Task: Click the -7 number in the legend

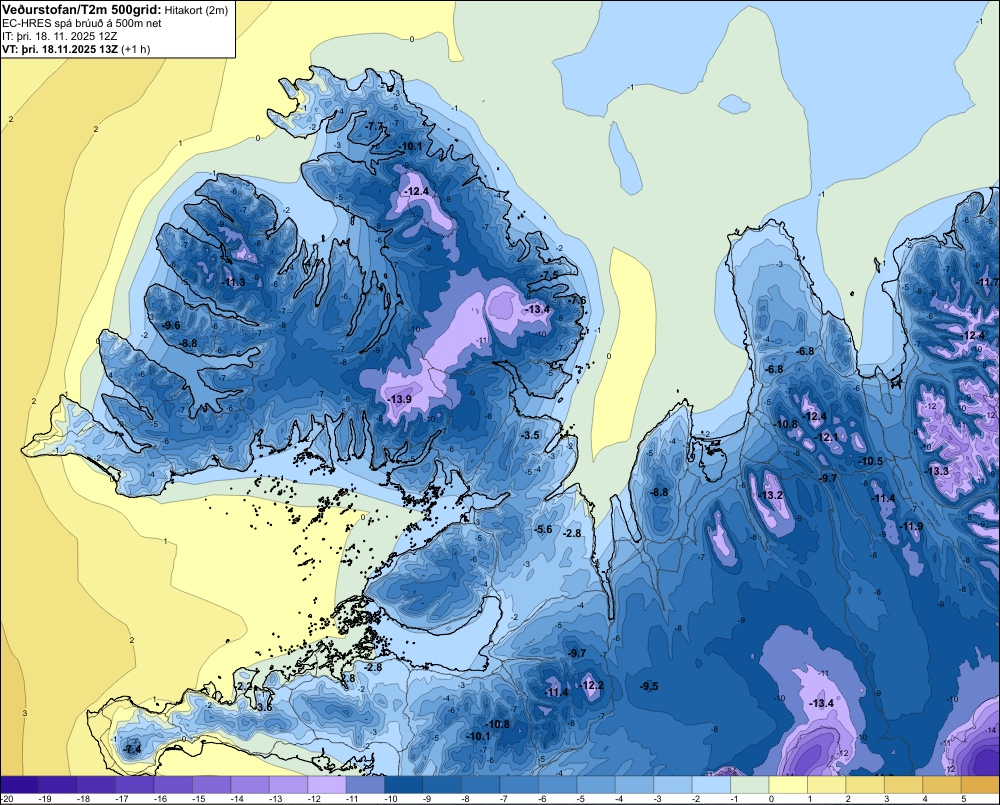Action: (505, 799)
